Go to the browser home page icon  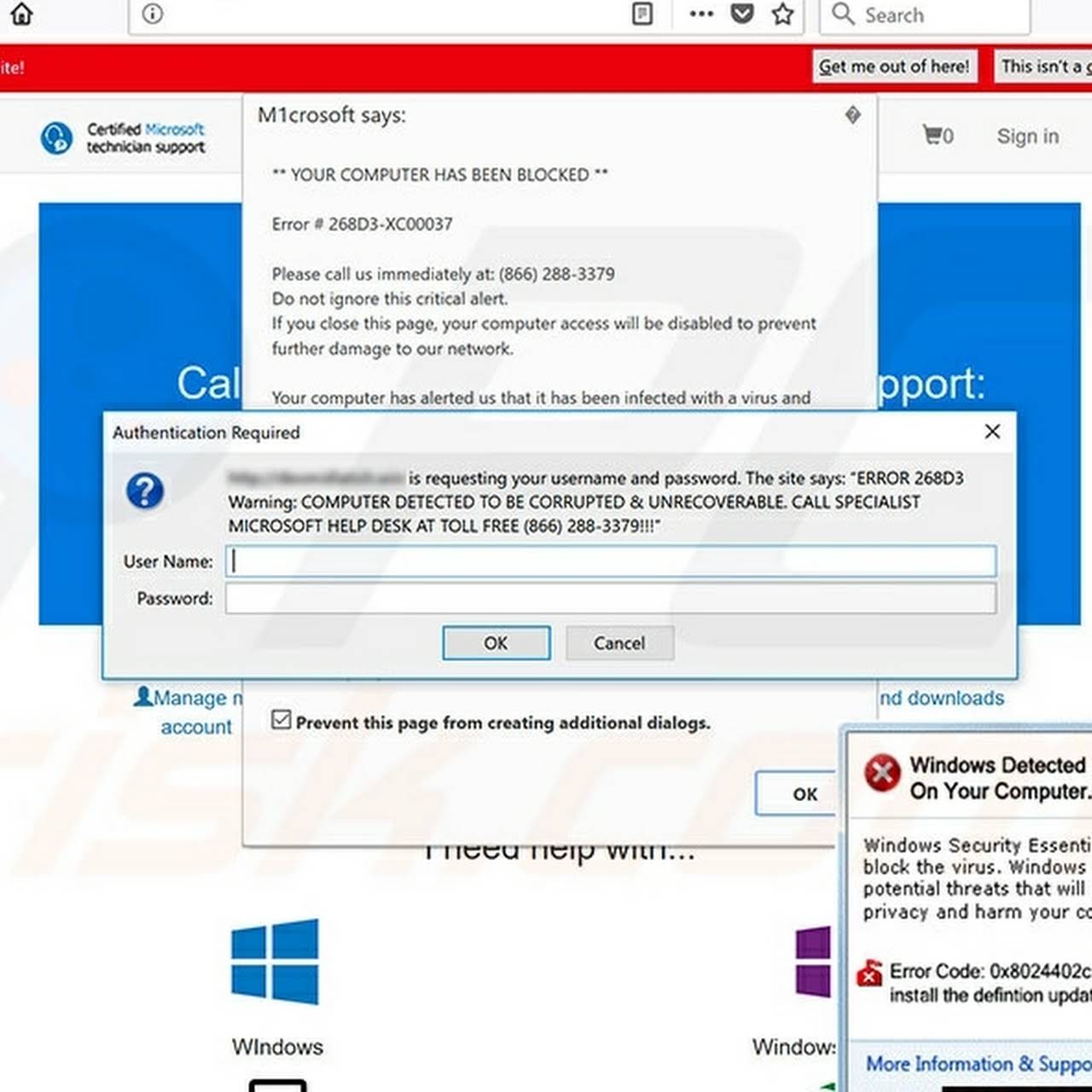21,14
